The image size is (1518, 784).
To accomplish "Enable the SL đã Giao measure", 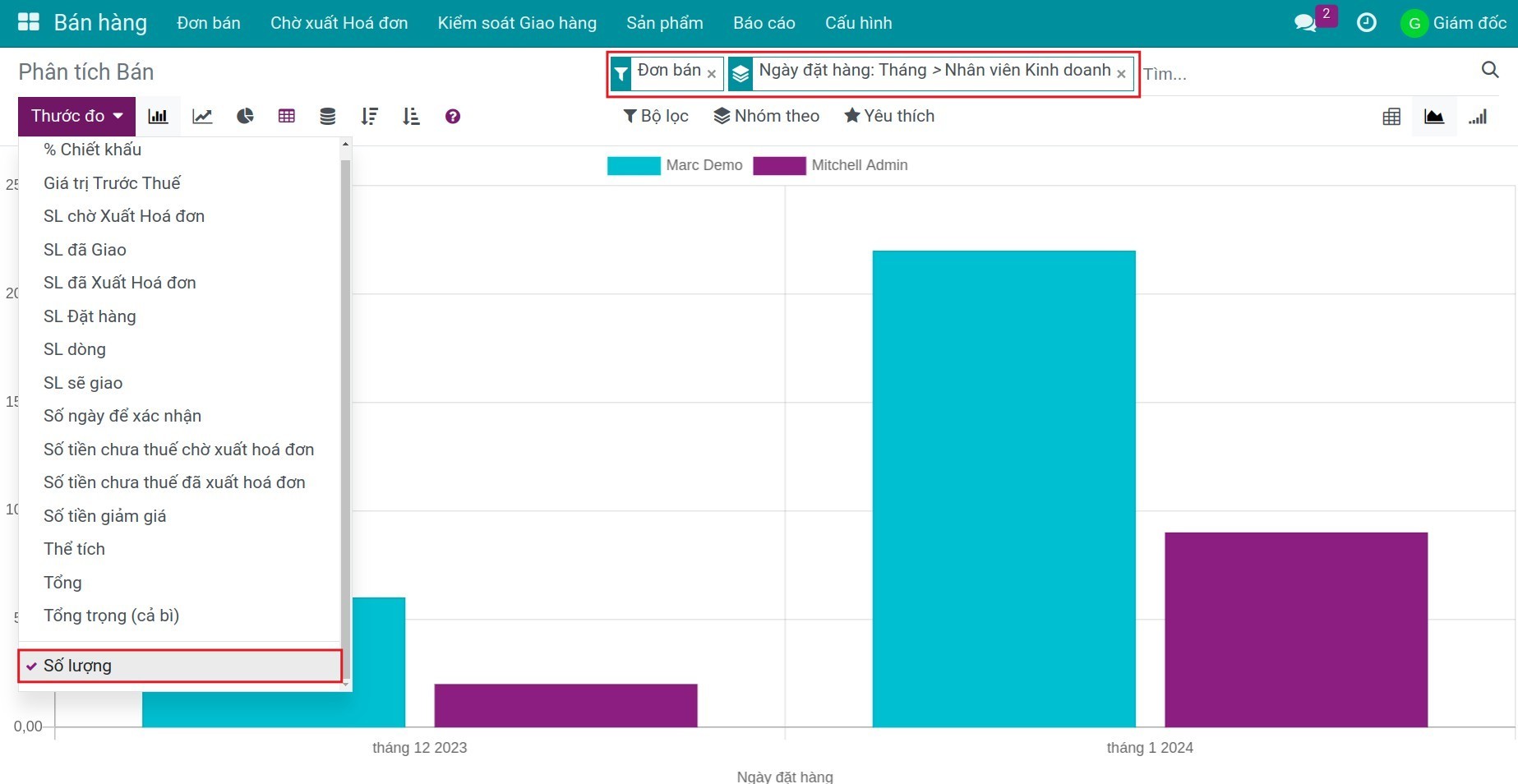I will tap(85, 250).
